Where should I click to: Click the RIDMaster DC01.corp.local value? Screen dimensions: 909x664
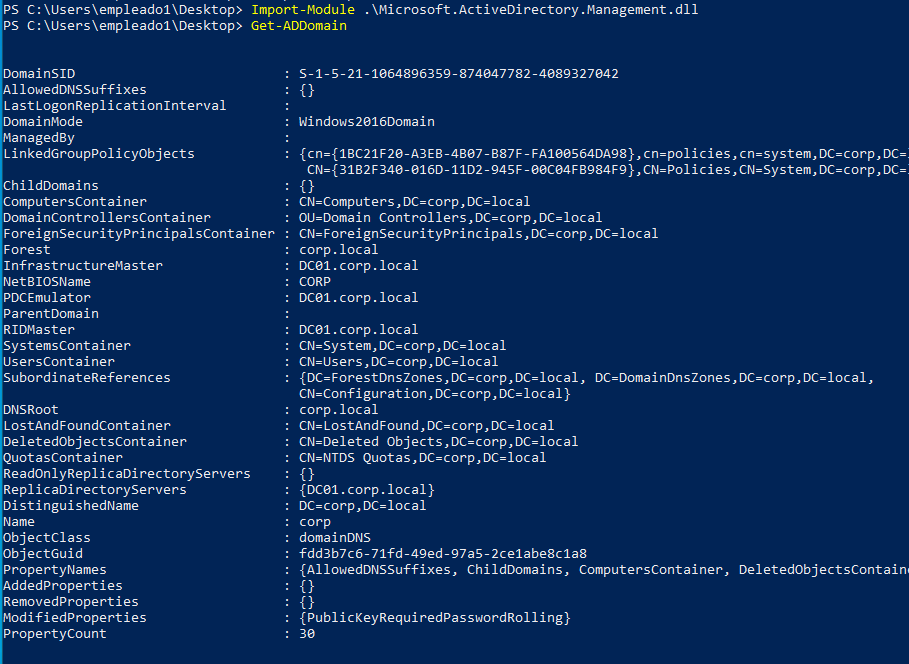coord(358,330)
